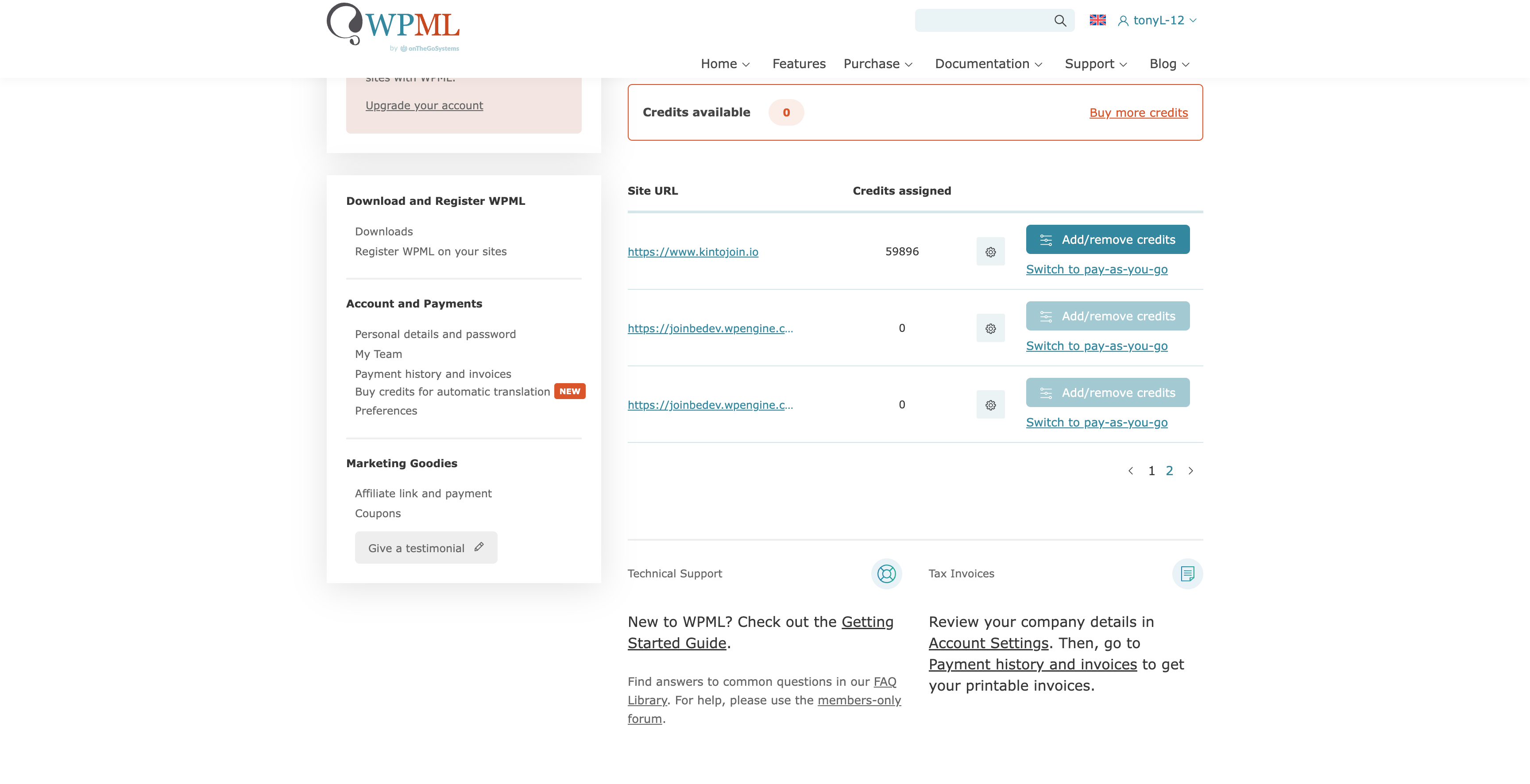Click Add/remove credits for kintojoin.io
This screenshot has width=1530, height=784.
1108,240
